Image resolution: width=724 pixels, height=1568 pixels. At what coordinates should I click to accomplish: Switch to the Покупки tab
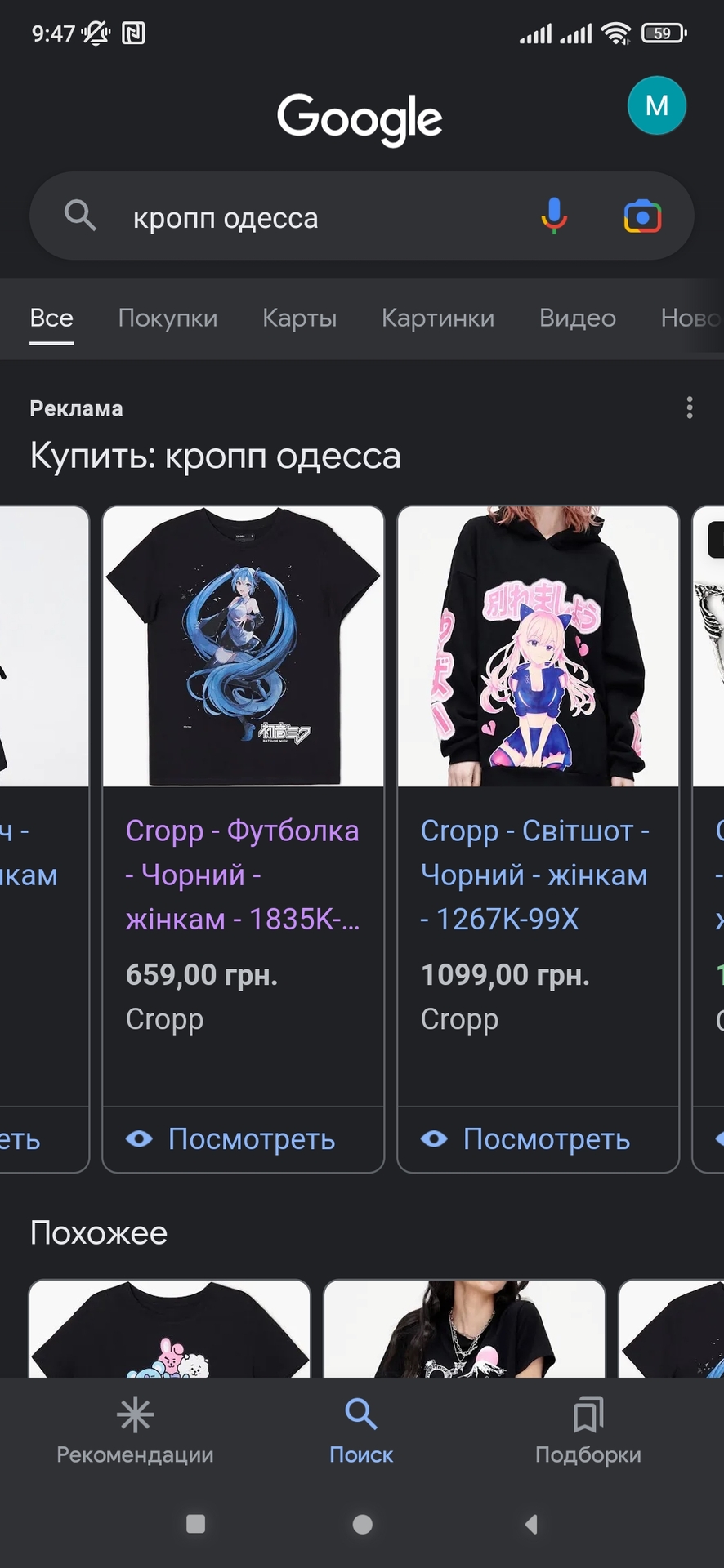click(168, 318)
